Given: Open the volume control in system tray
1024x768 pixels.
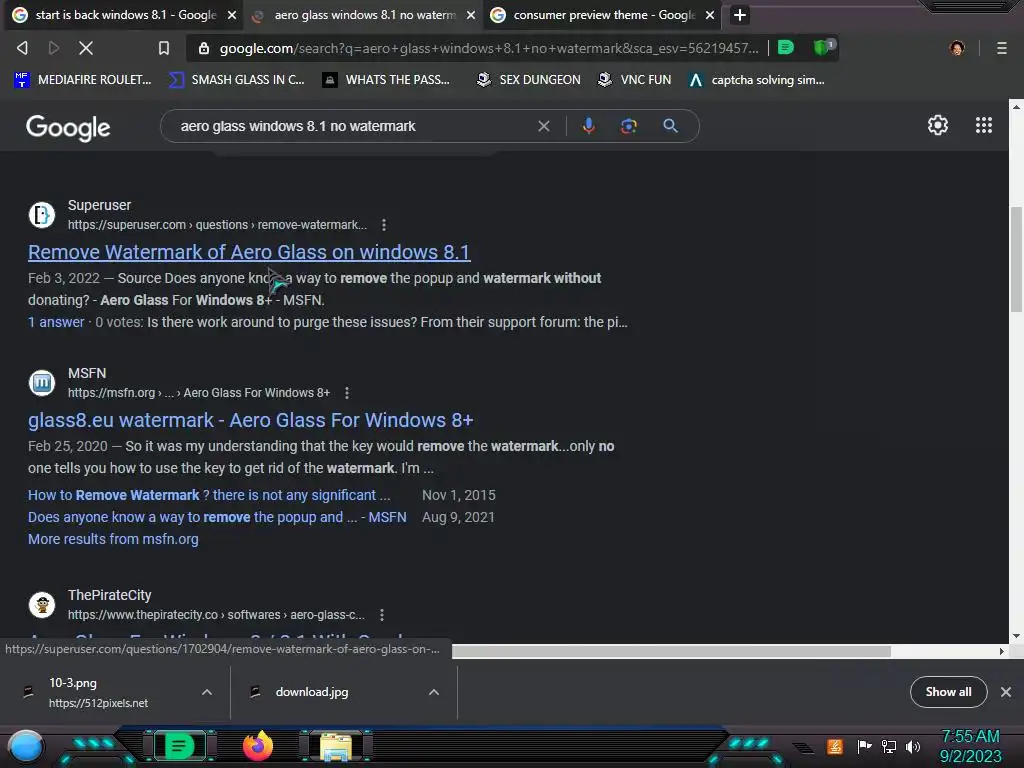Looking at the screenshot, I should click(x=913, y=746).
